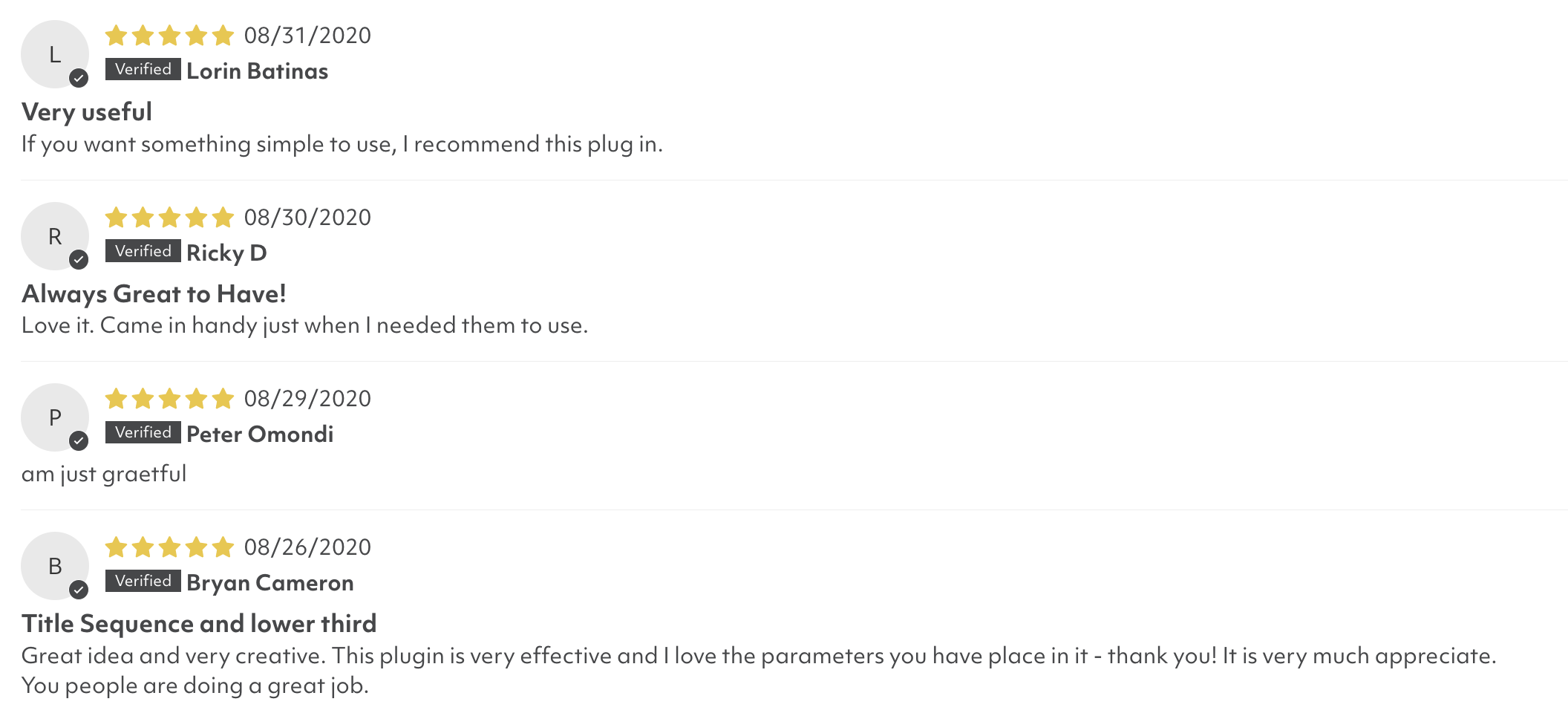Click the "Title Sequence and lower third" heading

pos(199,624)
